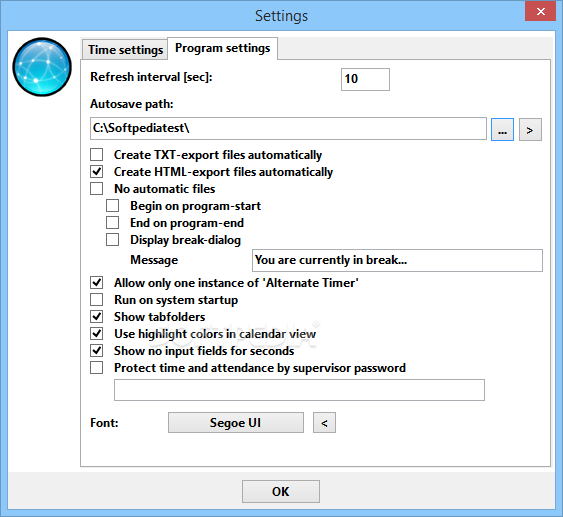Toggle Display break-dialog checkbox
The height and width of the screenshot is (517, 563).
112,240
